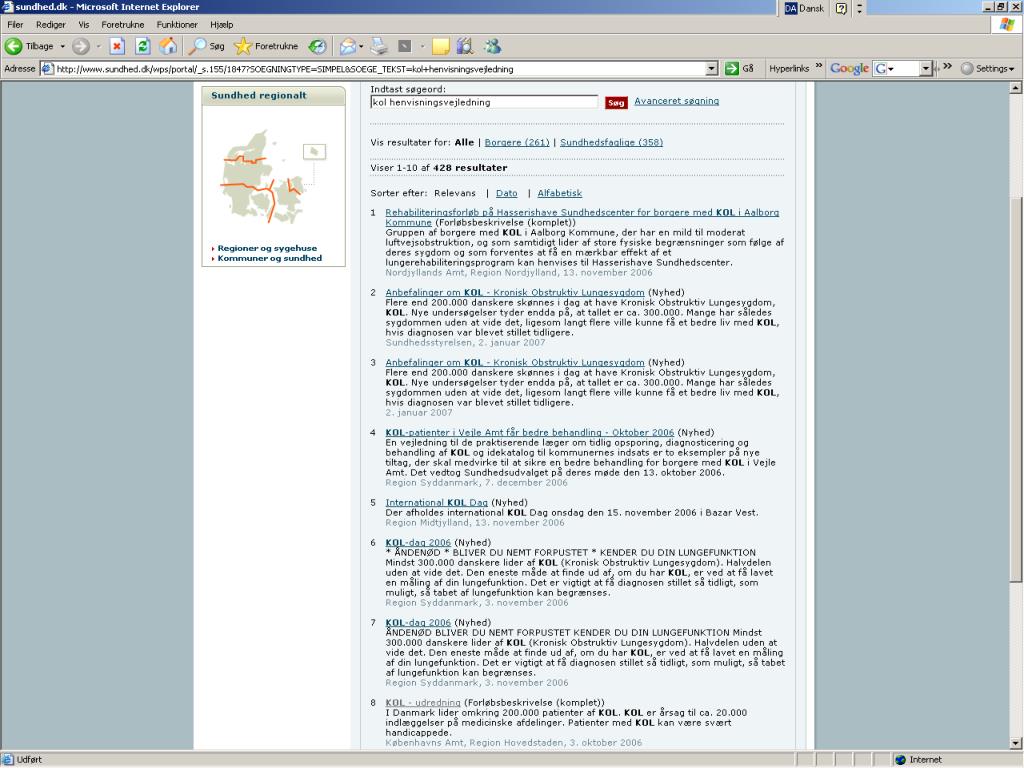Print the page with the printer icon

[379, 46]
